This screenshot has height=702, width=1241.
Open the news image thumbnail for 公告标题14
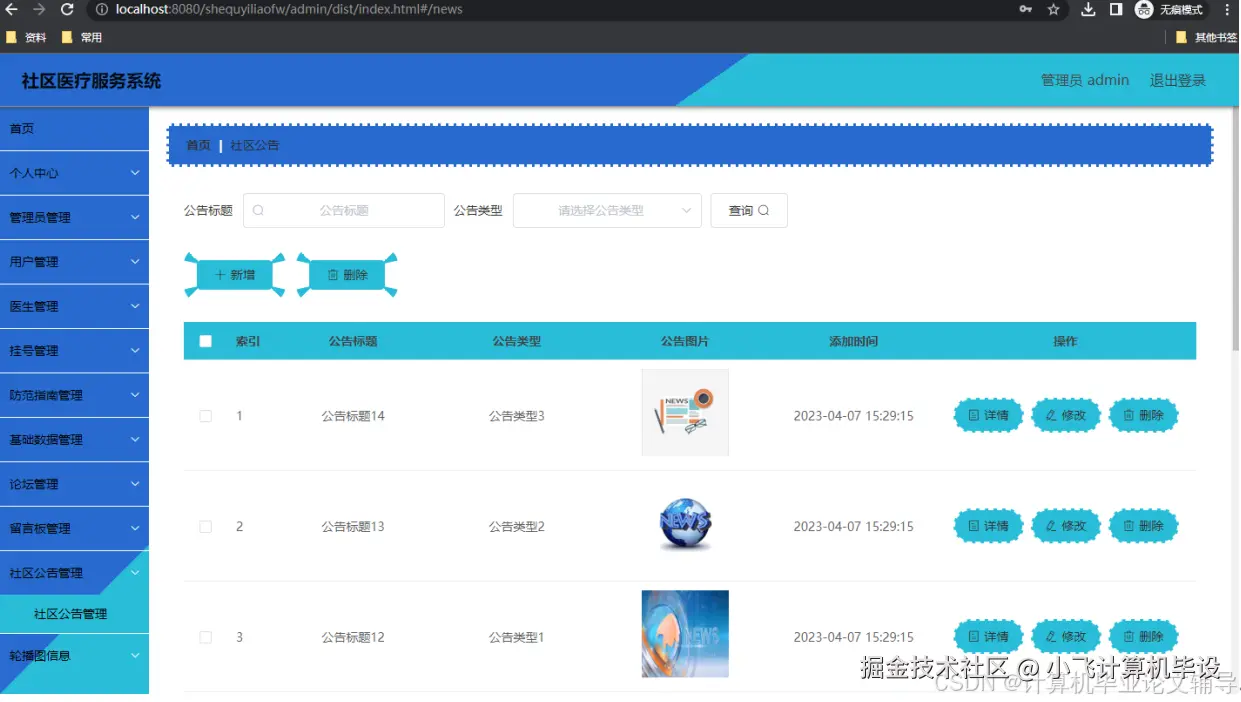[x=685, y=412]
